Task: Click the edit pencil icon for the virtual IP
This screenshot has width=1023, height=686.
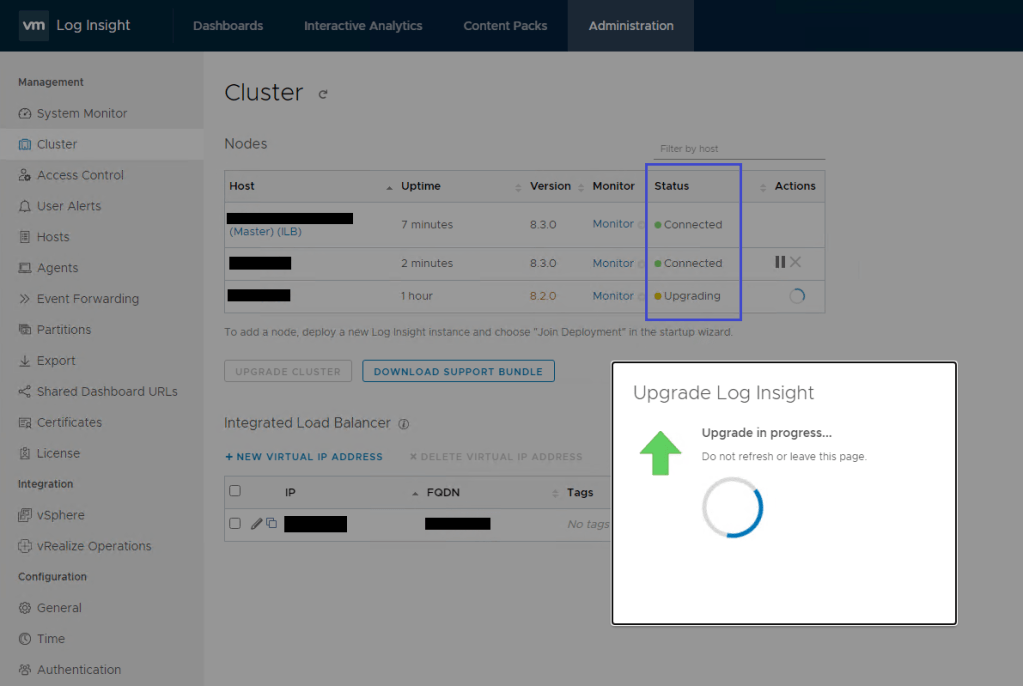Action: 256,523
